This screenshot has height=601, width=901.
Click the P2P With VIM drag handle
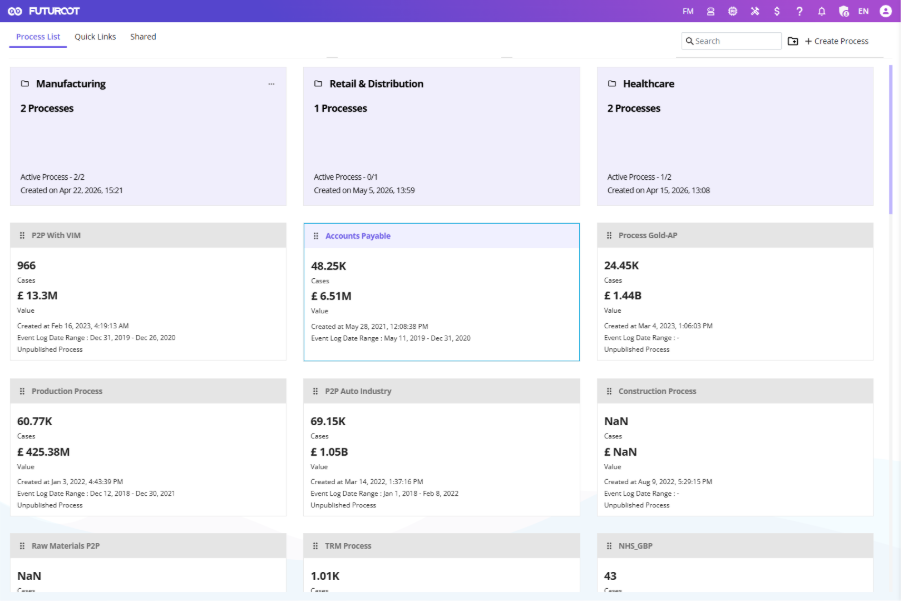22,236
